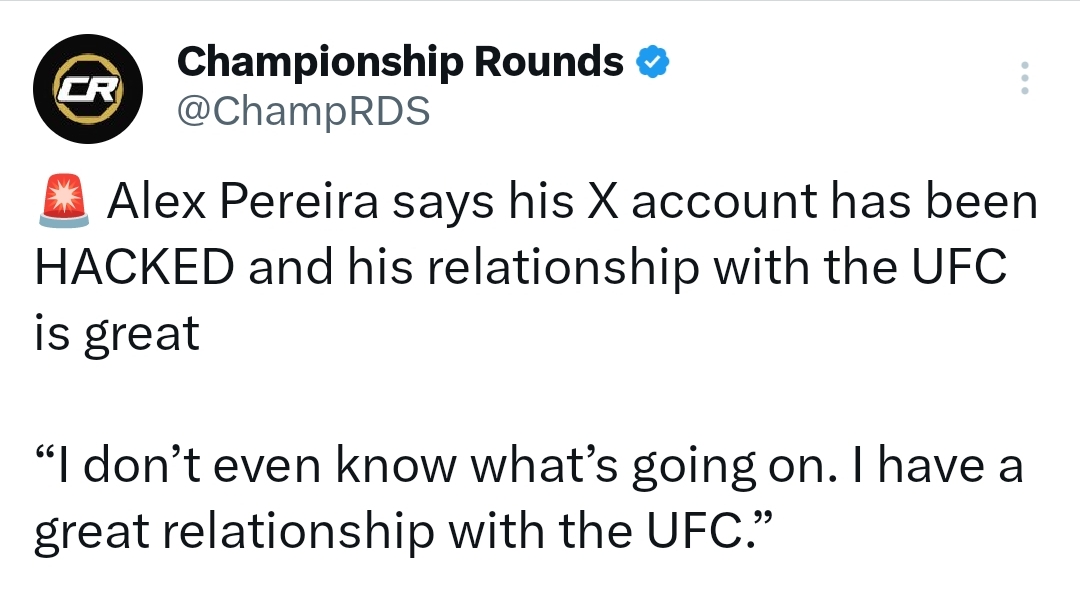Image resolution: width=1080 pixels, height=594 pixels.
Task: Open the three-dot more options menu
Action: [1024, 78]
